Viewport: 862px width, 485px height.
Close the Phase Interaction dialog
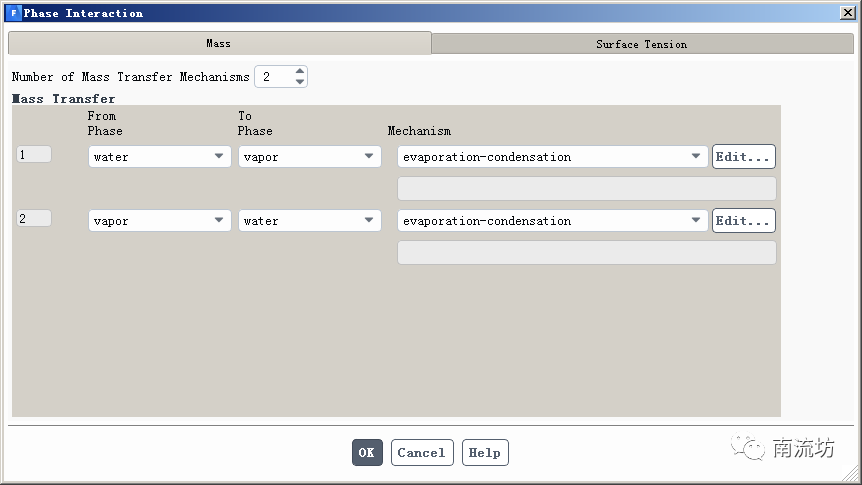(847, 13)
